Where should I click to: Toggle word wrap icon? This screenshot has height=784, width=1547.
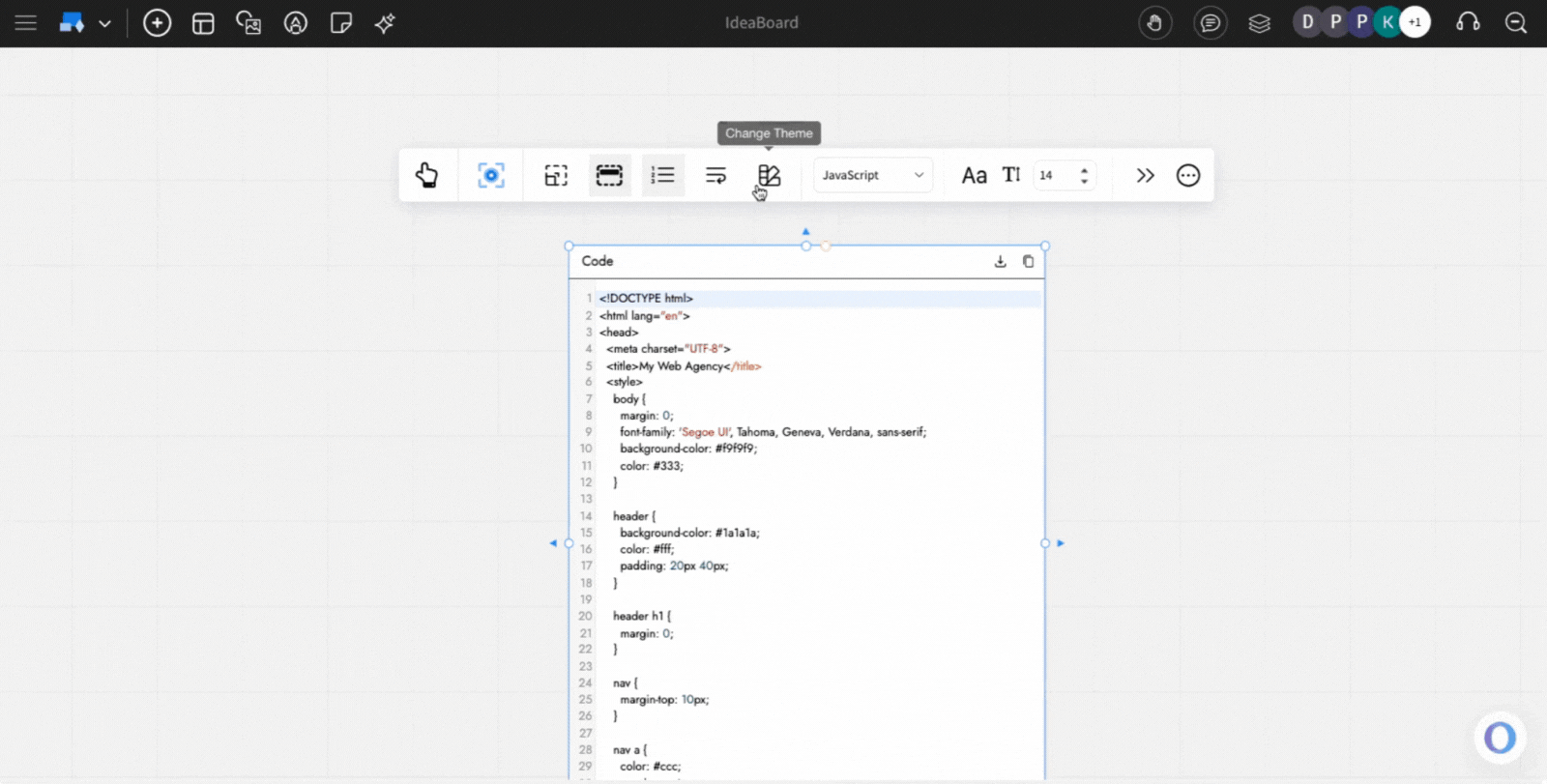pos(715,175)
